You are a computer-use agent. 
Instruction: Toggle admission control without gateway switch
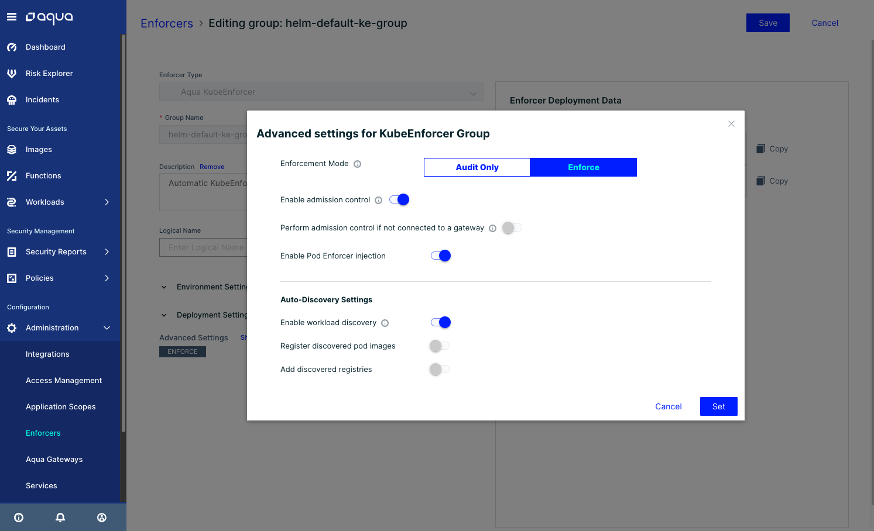click(x=512, y=228)
